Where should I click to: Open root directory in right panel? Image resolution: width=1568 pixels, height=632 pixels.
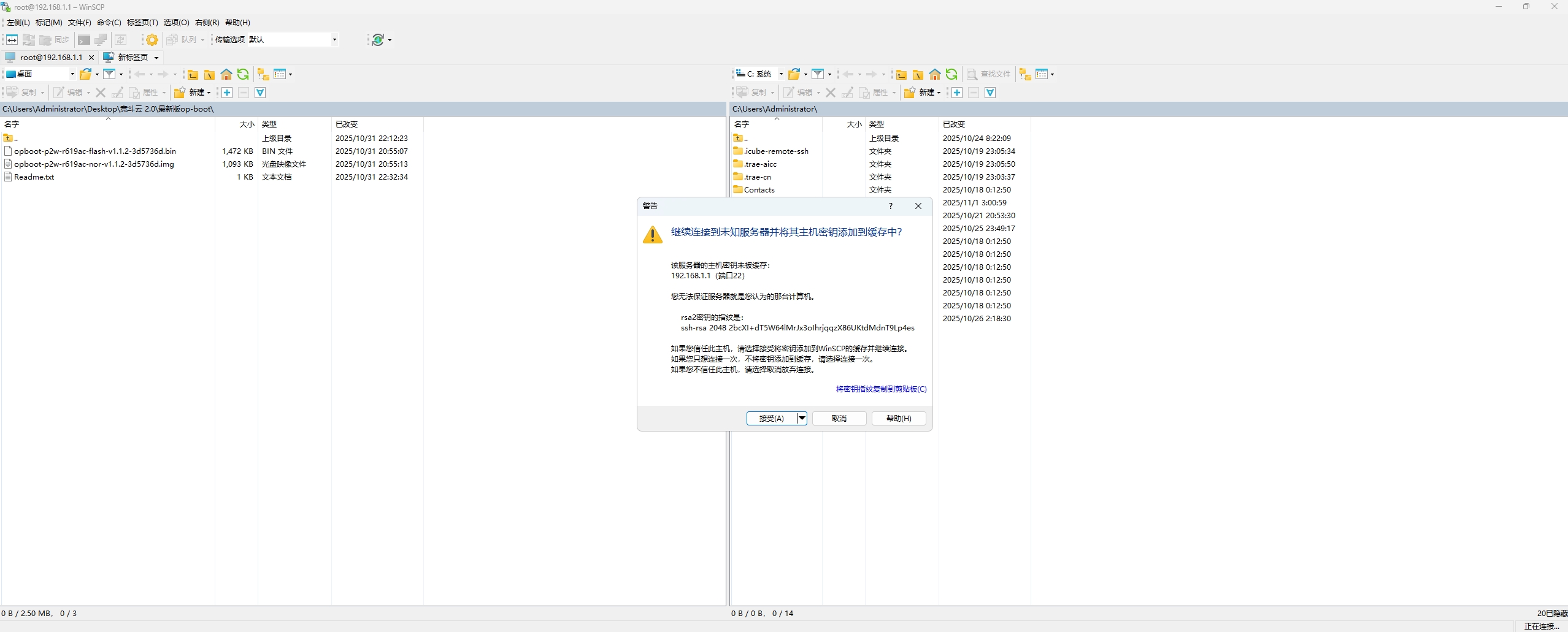click(x=918, y=74)
